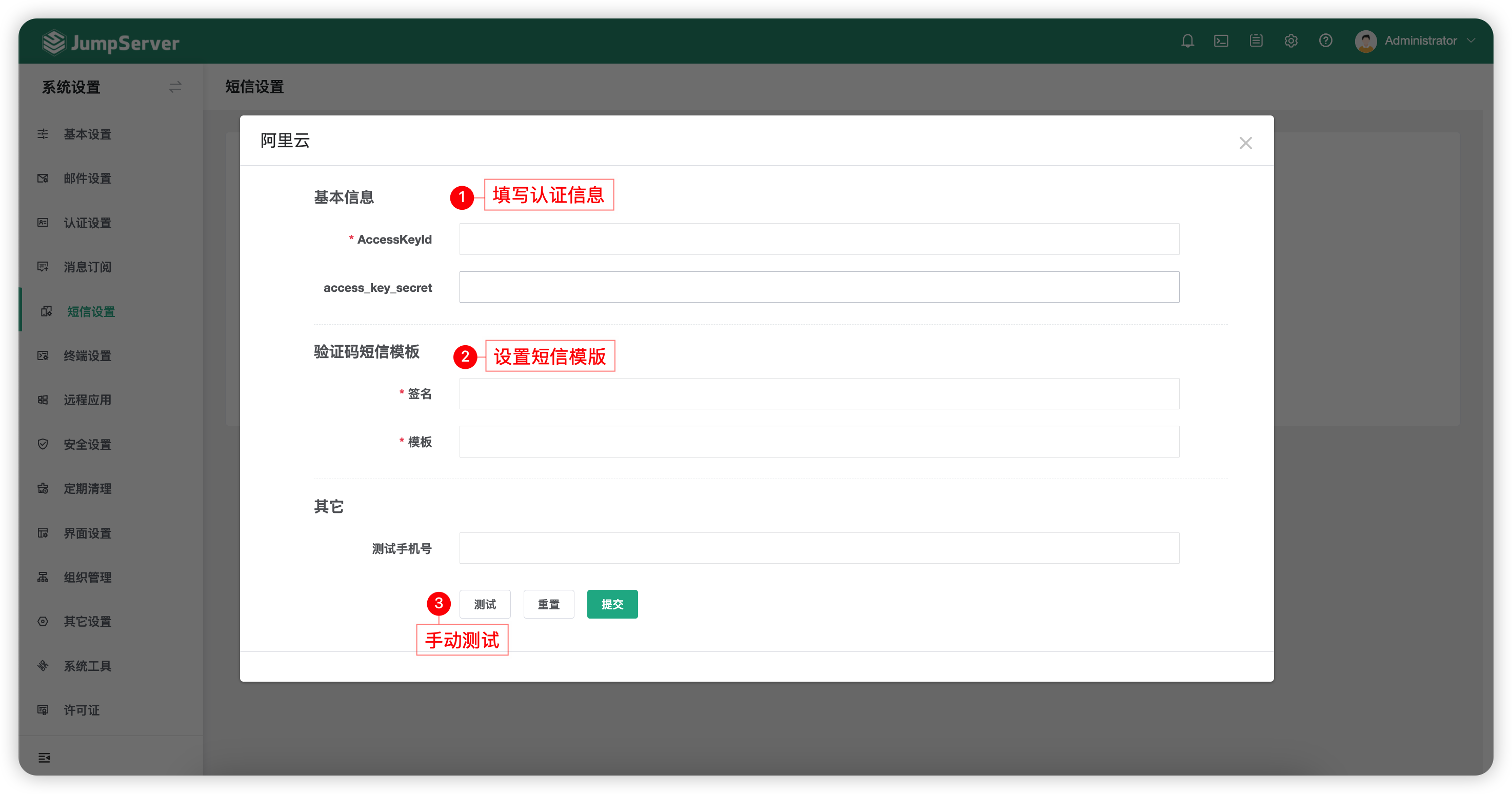Close the 阿里云 dialog

pos(1245,143)
